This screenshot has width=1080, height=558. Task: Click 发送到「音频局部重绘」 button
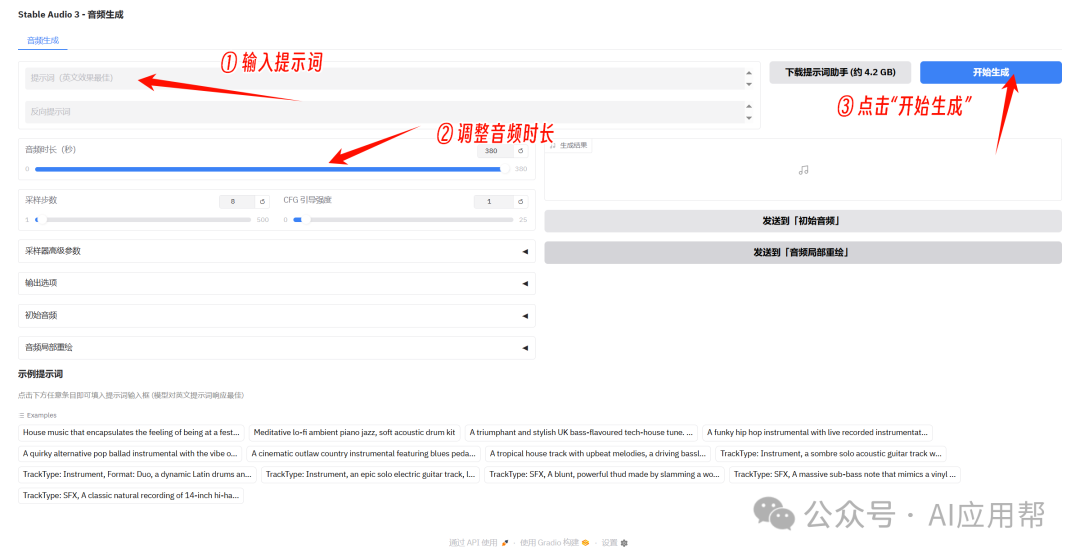click(x=802, y=253)
